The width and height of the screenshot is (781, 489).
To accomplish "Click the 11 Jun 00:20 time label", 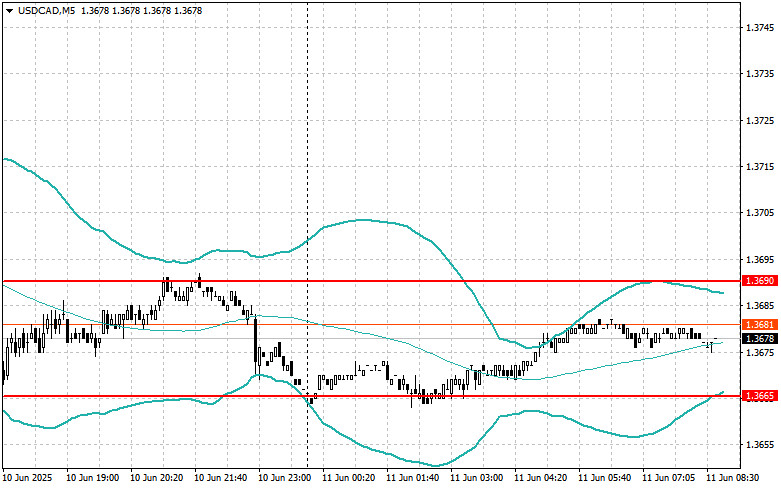I will (349, 478).
